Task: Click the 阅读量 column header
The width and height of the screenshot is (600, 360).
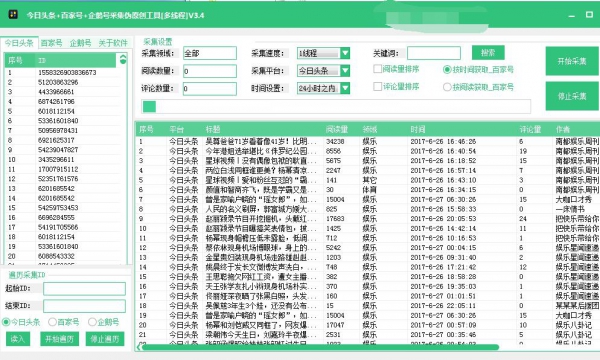Action: 337,129
